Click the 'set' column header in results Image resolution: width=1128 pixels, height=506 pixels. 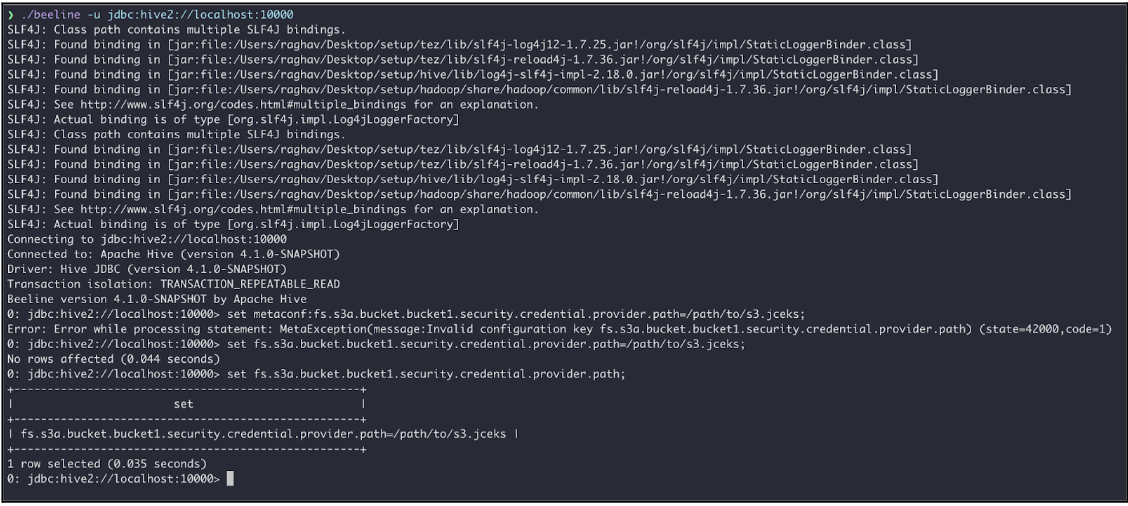pos(184,404)
